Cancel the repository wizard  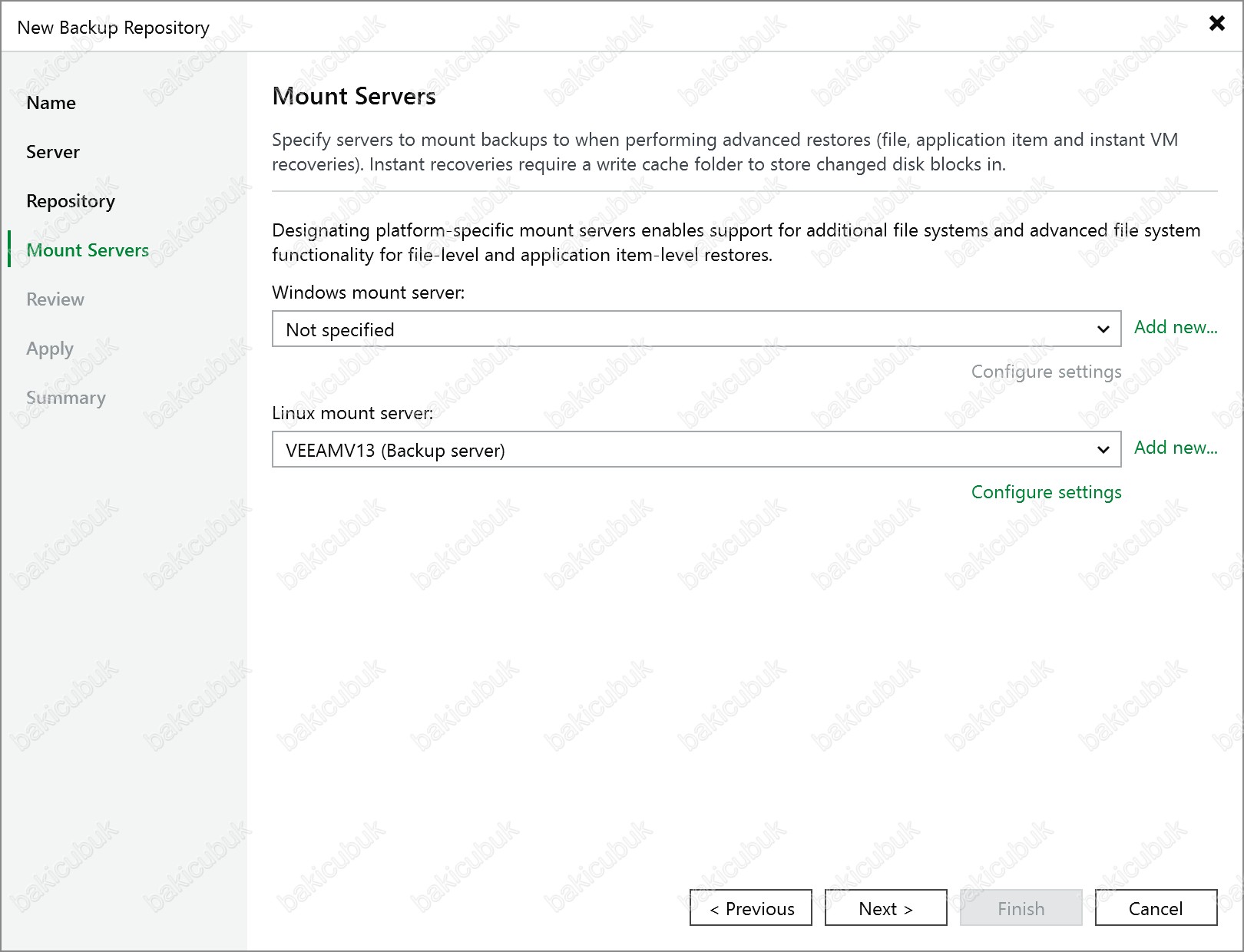tap(1155, 908)
